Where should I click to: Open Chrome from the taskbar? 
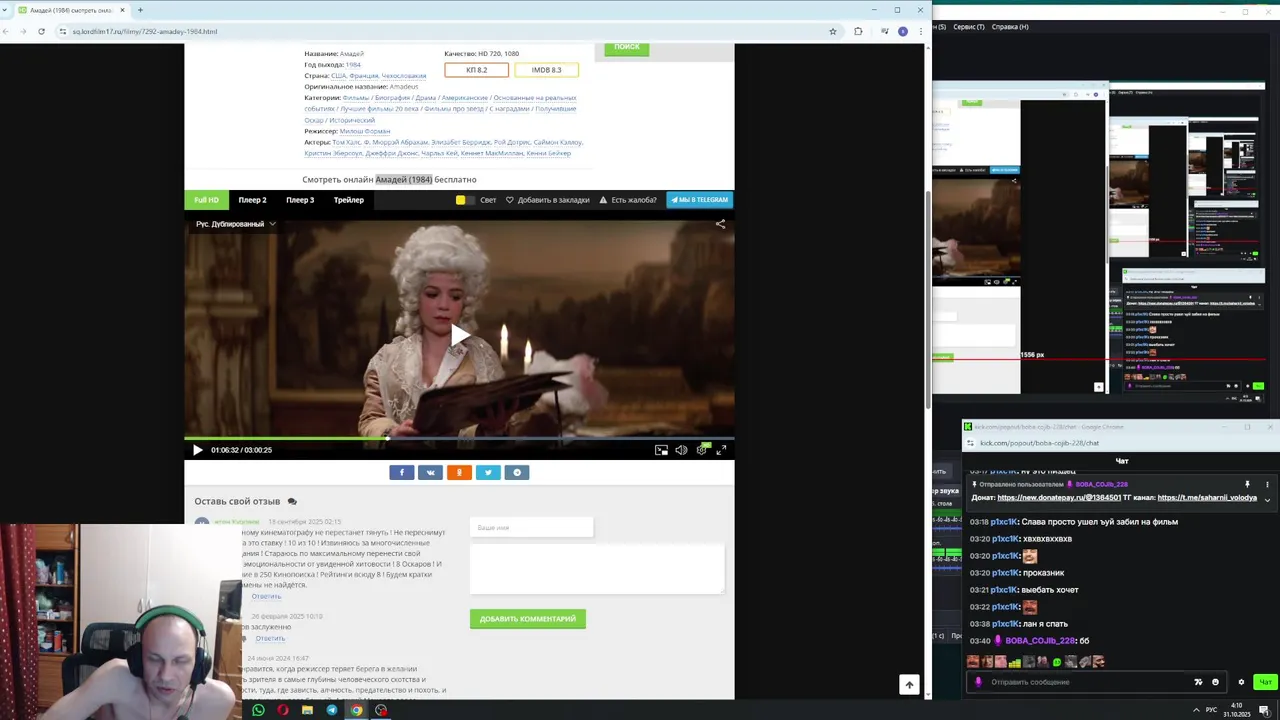click(356, 710)
